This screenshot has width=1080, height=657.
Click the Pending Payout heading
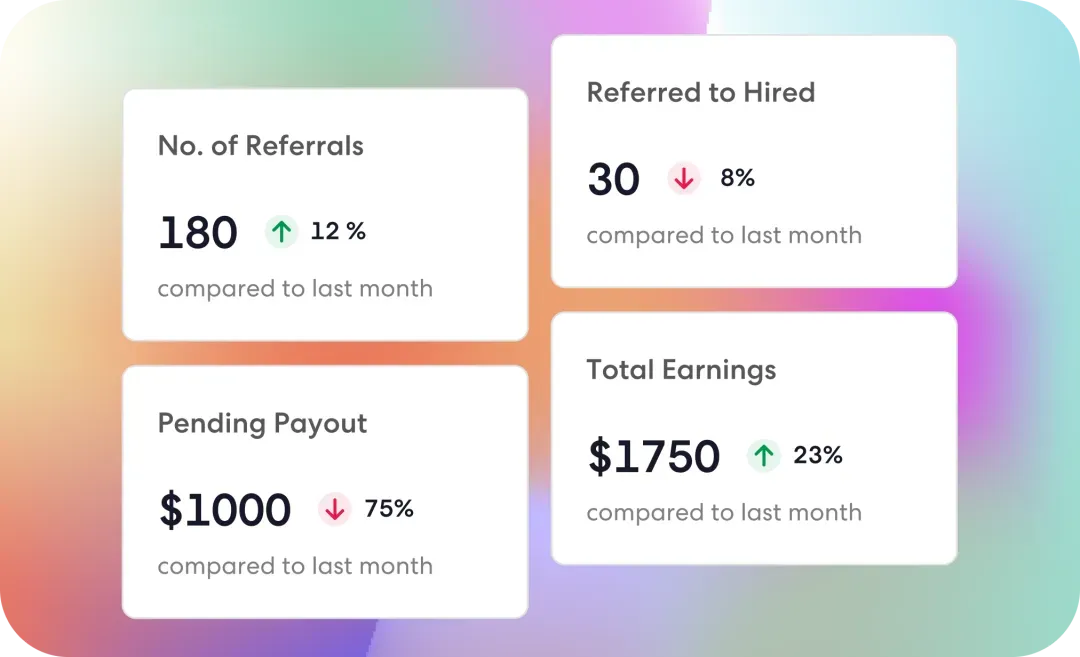pos(263,423)
